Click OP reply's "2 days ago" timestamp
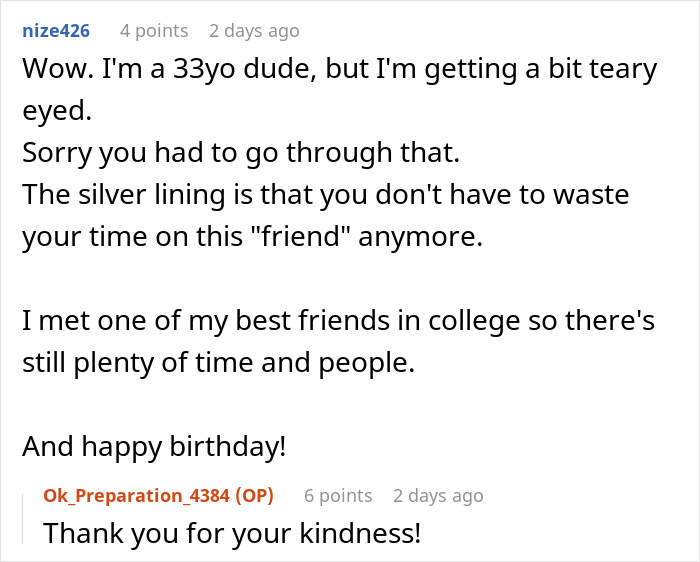Image resolution: width=700 pixels, height=562 pixels. click(438, 496)
